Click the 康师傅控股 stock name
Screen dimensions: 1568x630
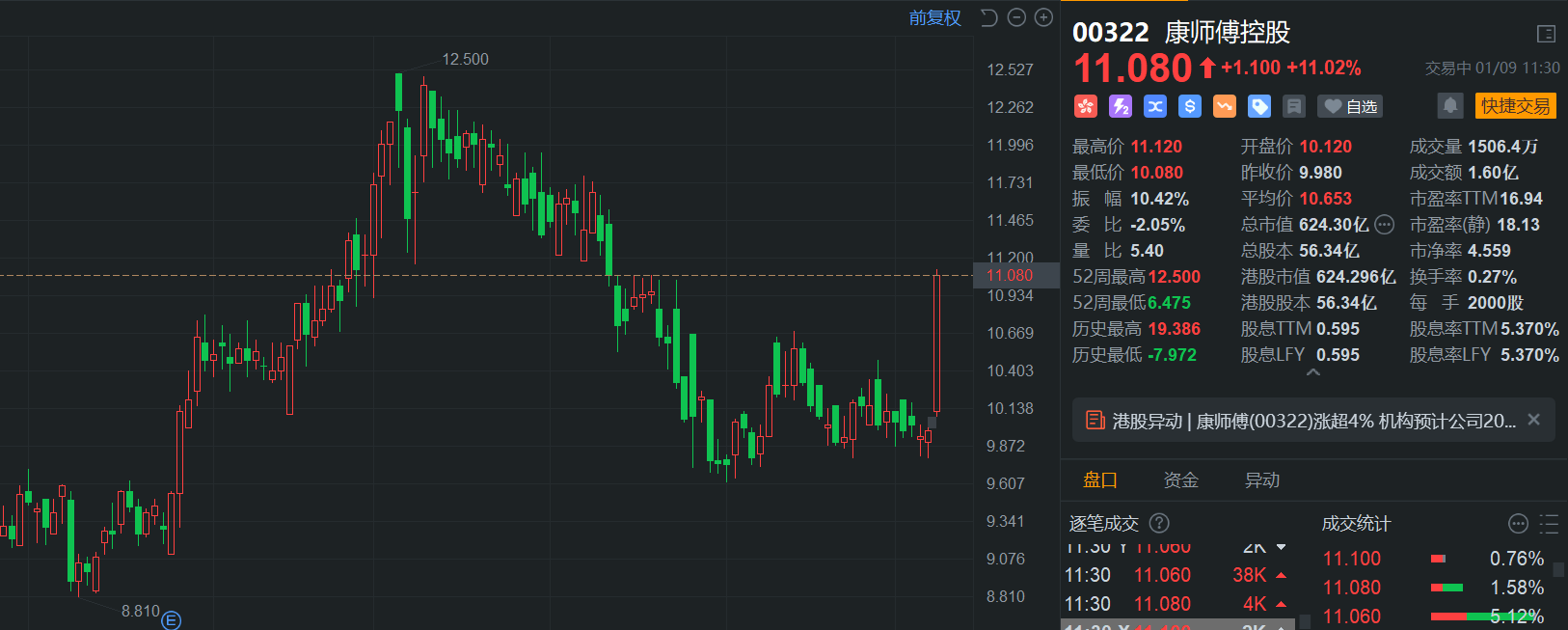point(1228,33)
